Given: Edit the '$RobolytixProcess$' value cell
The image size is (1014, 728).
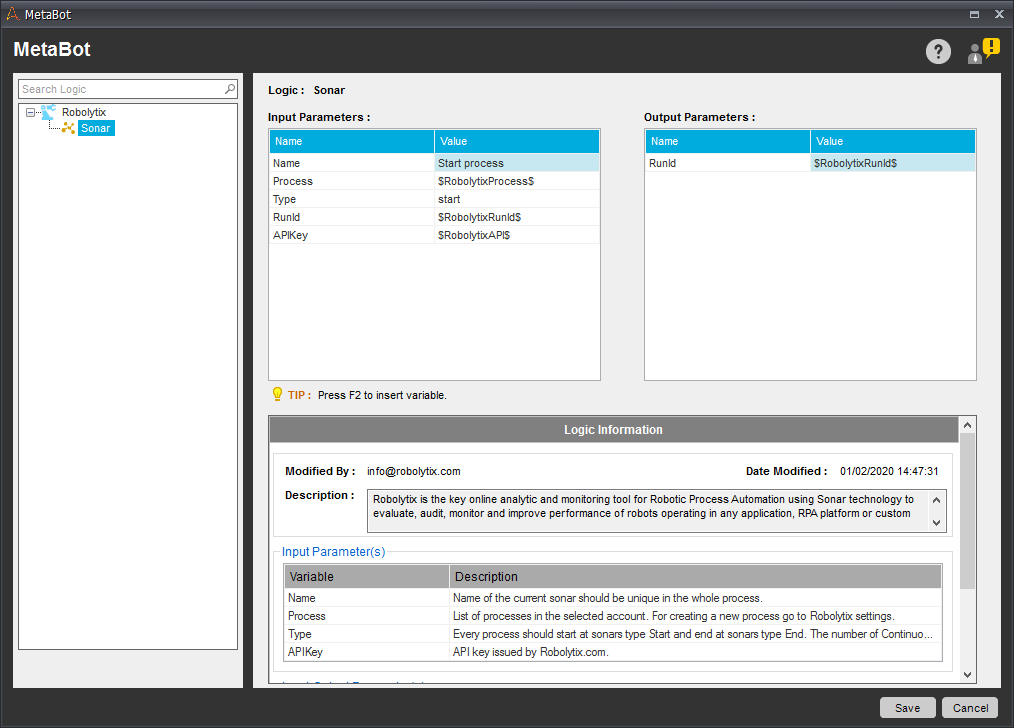Looking at the screenshot, I should [x=517, y=181].
